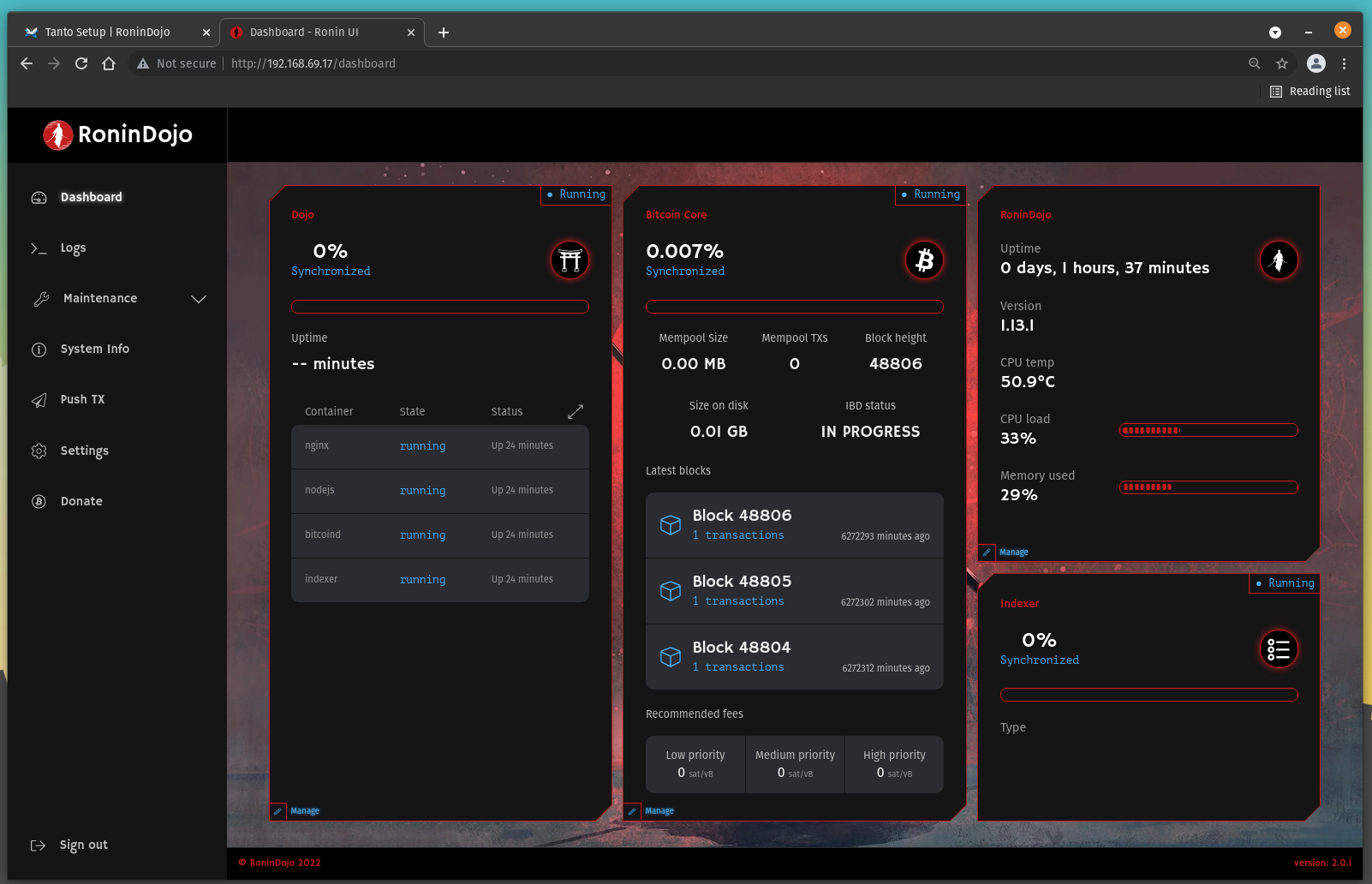Click the Indexer sync progress bar

pyautogui.click(x=1149, y=695)
